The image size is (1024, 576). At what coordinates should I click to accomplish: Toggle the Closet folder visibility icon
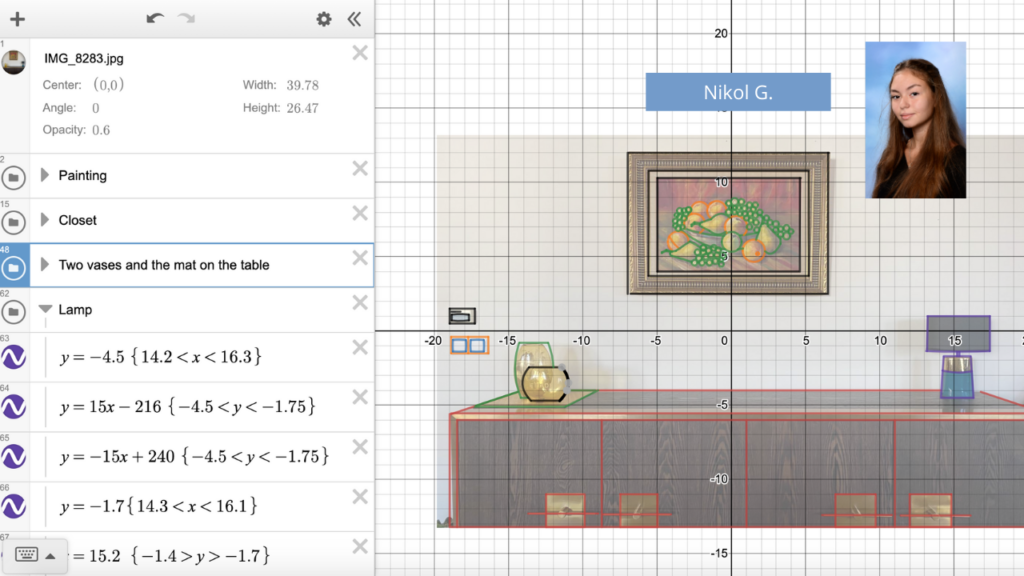14,222
